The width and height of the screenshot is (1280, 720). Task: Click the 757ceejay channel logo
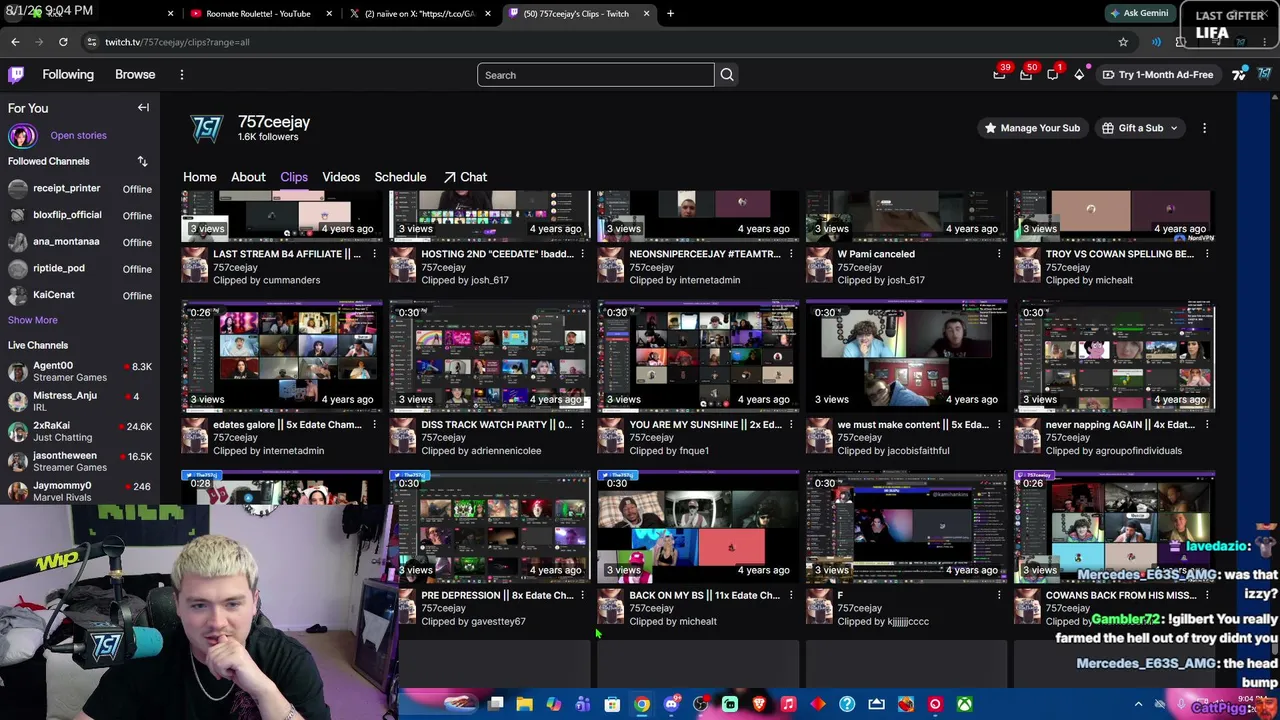click(x=207, y=128)
